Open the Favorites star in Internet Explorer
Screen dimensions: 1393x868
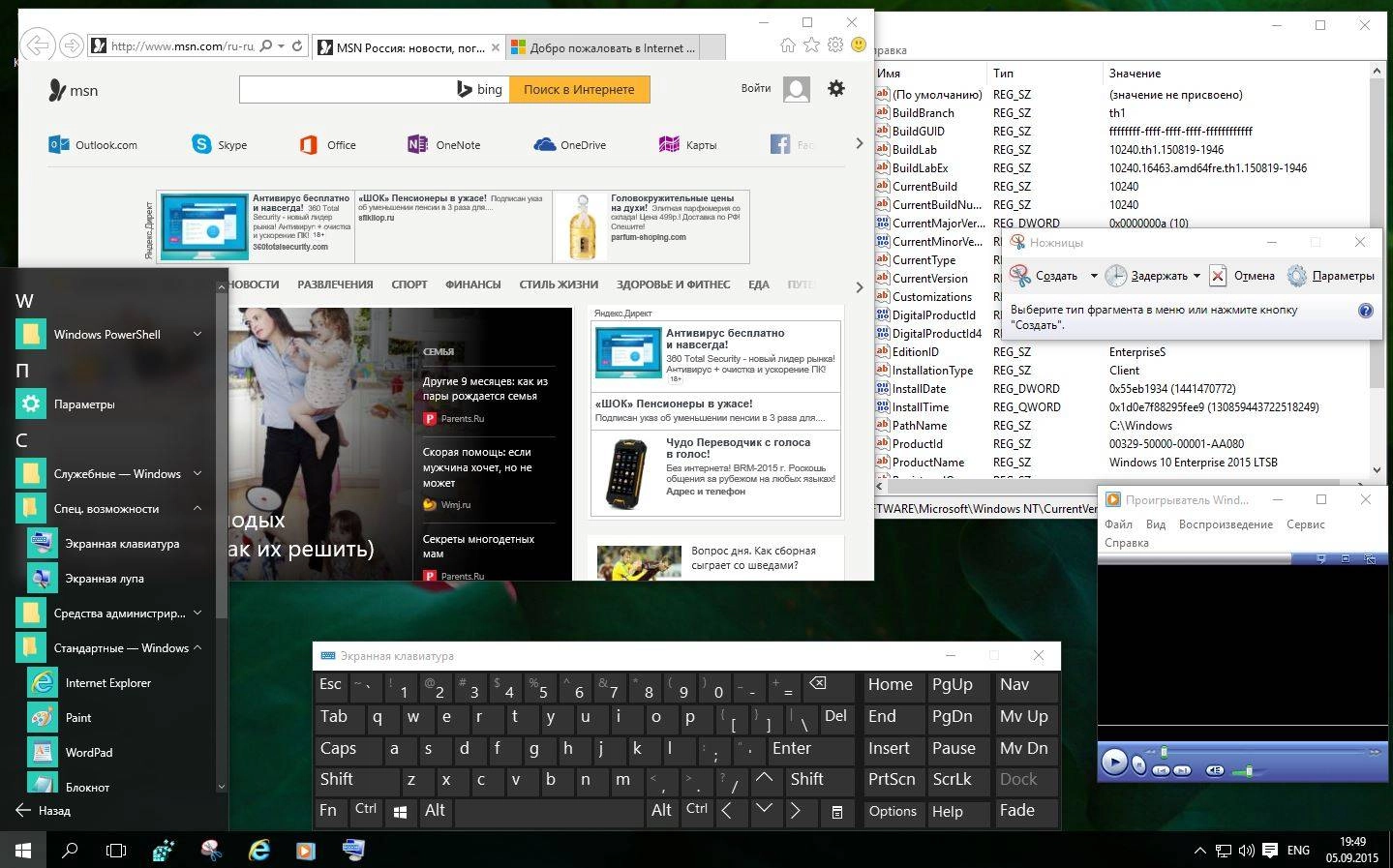click(811, 45)
